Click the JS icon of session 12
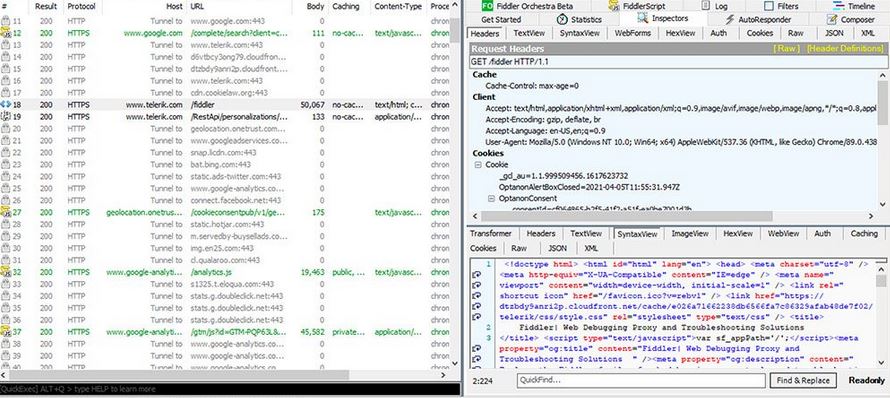Viewport: 890px width, 398px height. click(6, 33)
